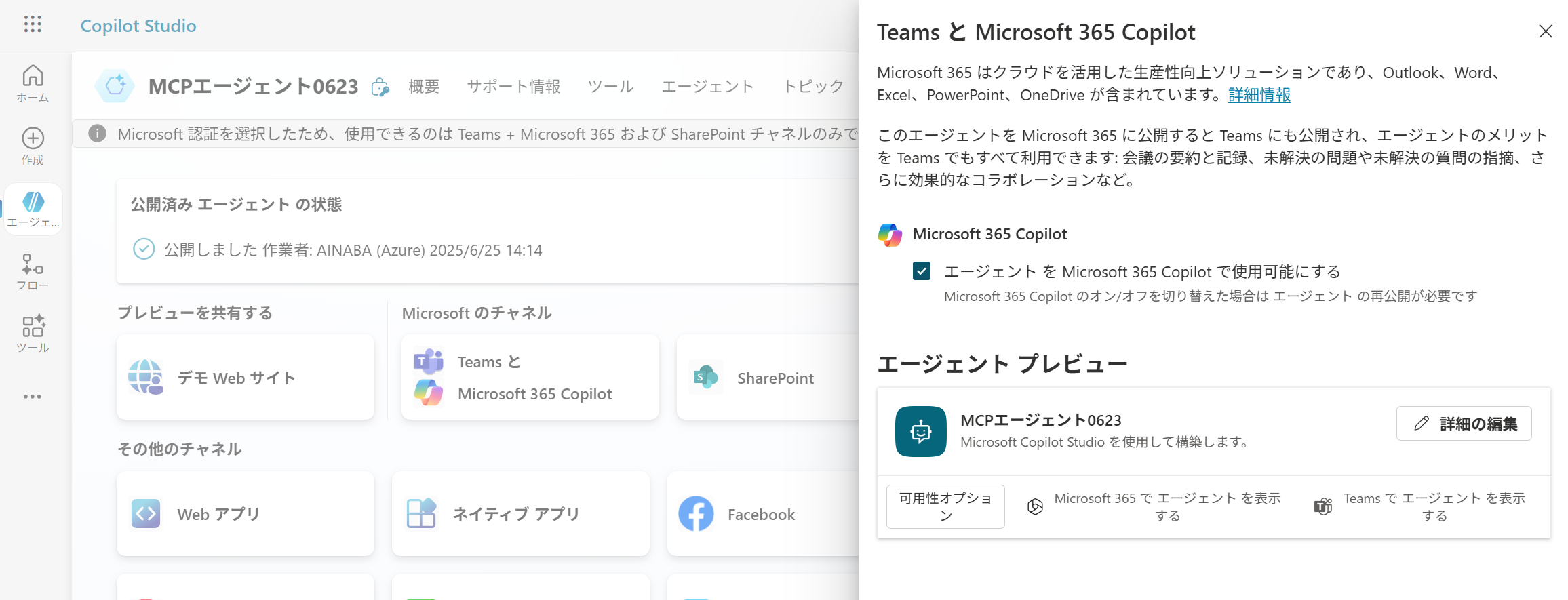Click the Copilot Studio title link
This screenshot has width=1568, height=600.
click(138, 26)
